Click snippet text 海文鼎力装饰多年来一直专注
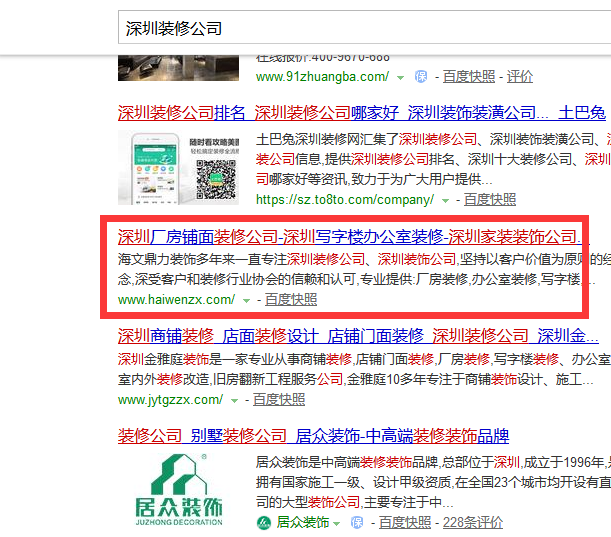Screen dimensions: 611x537 coord(202,259)
